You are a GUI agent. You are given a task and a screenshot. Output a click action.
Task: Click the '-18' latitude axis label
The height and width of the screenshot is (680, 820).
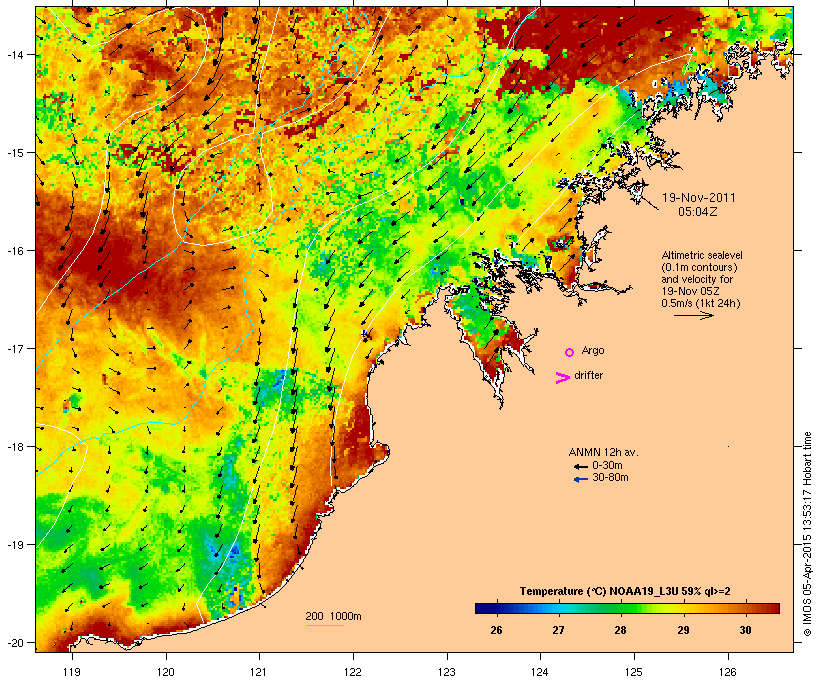pyautogui.click(x=14, y=447)
